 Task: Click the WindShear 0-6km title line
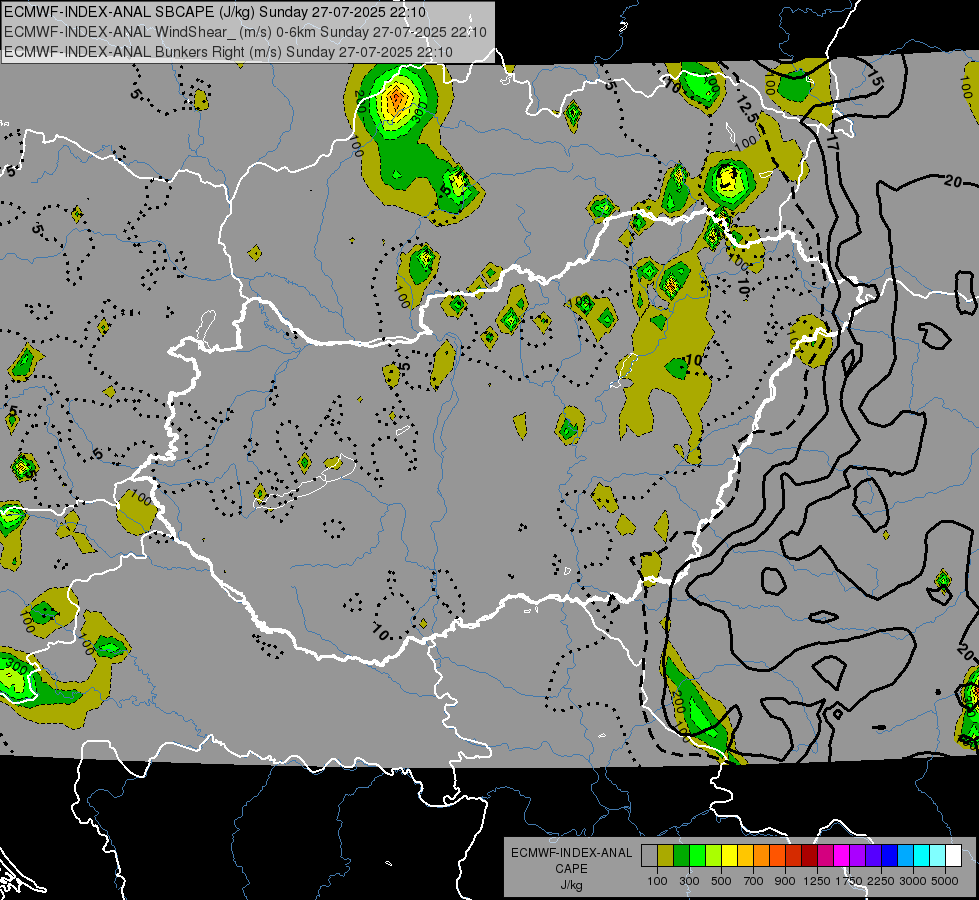(245, 32)
